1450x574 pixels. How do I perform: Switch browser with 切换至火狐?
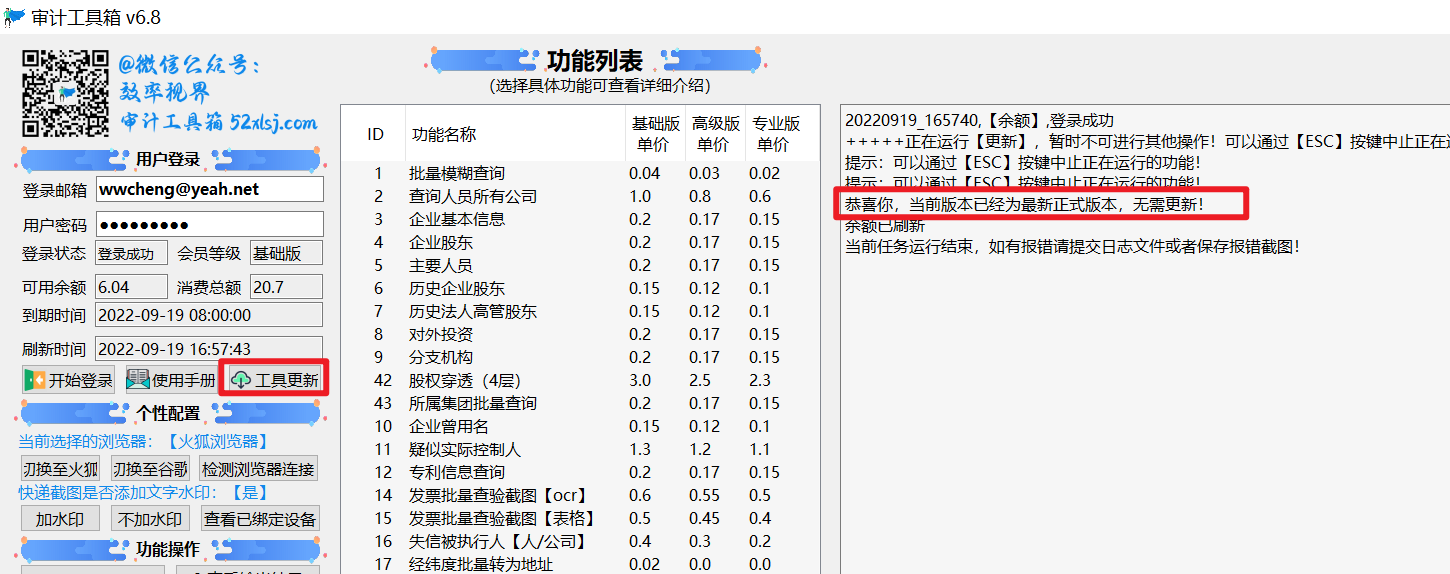click(61, 468)
